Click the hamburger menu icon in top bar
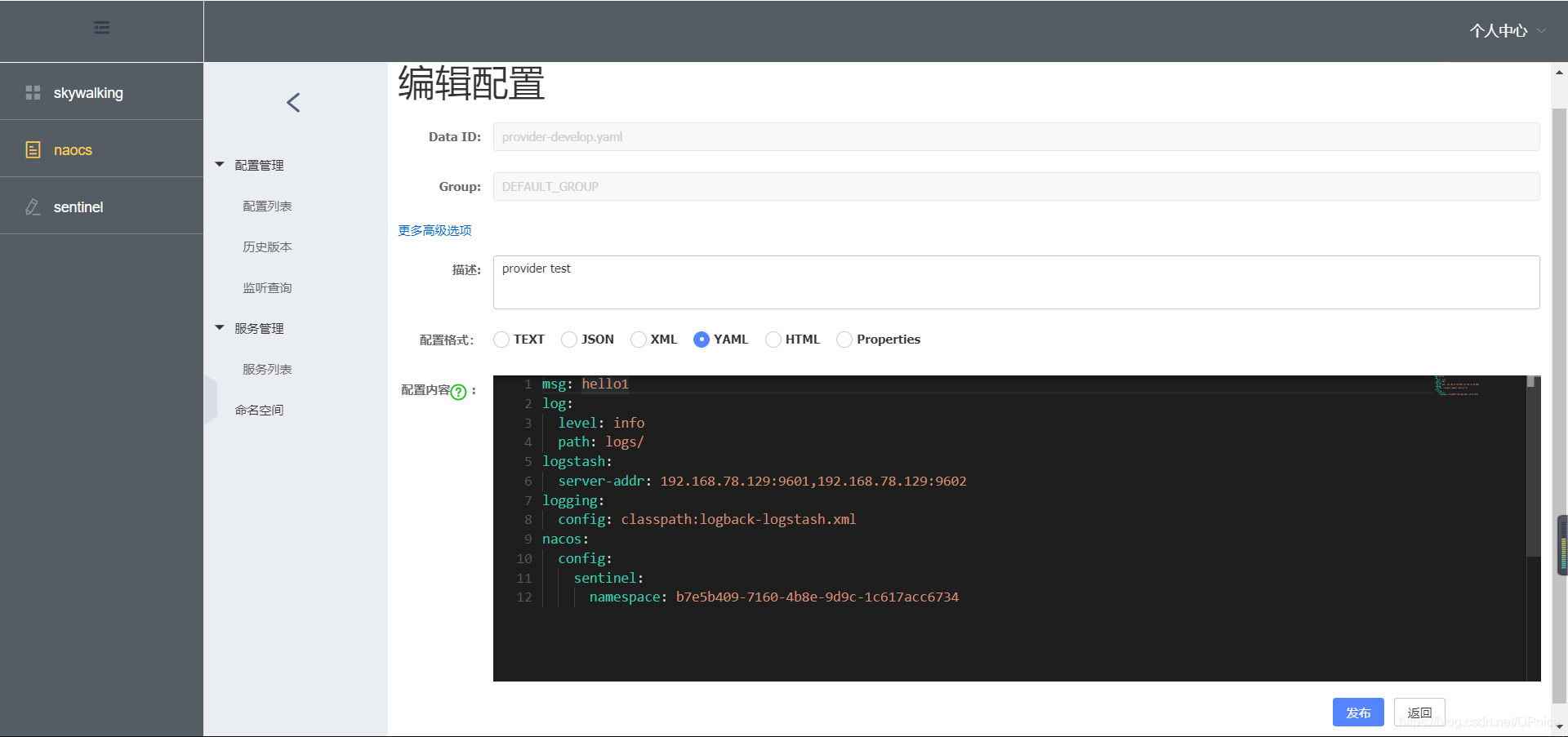This screenshot has height=737, width=1568. pyautogui.click(x=101, y=27)
